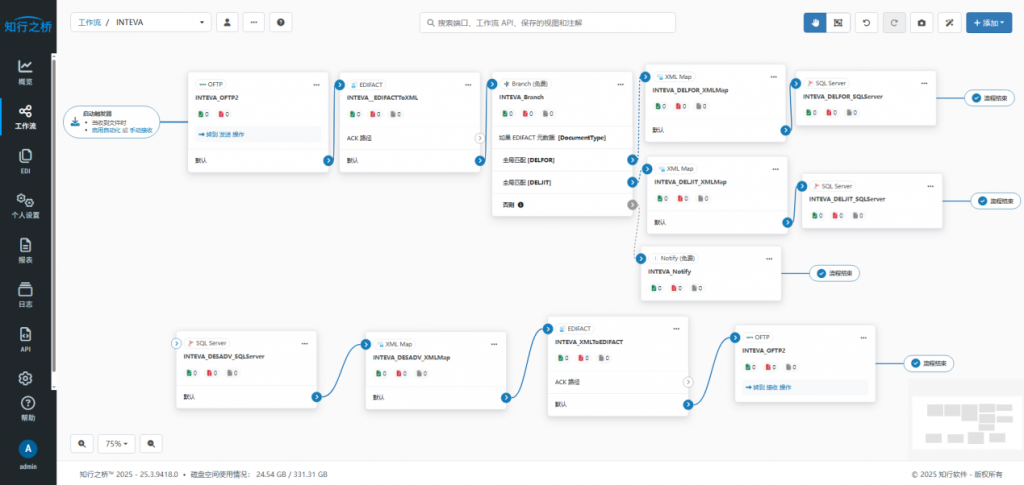Open the 添加 add dropdown button
Screen dimensions: 1024x485
pos(989,22)
